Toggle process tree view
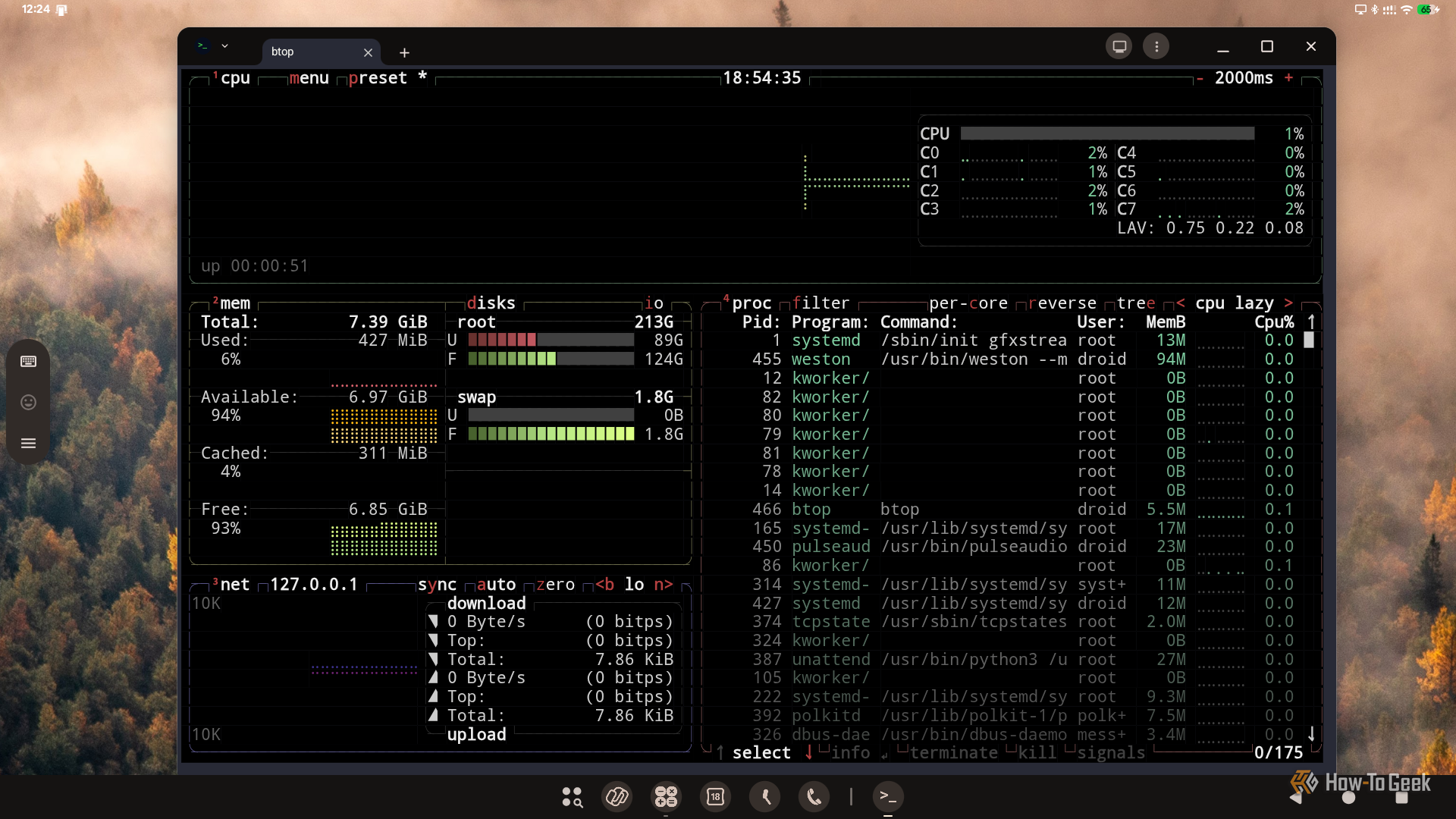Screen dimensions: 1456x819 (1136, 303)
